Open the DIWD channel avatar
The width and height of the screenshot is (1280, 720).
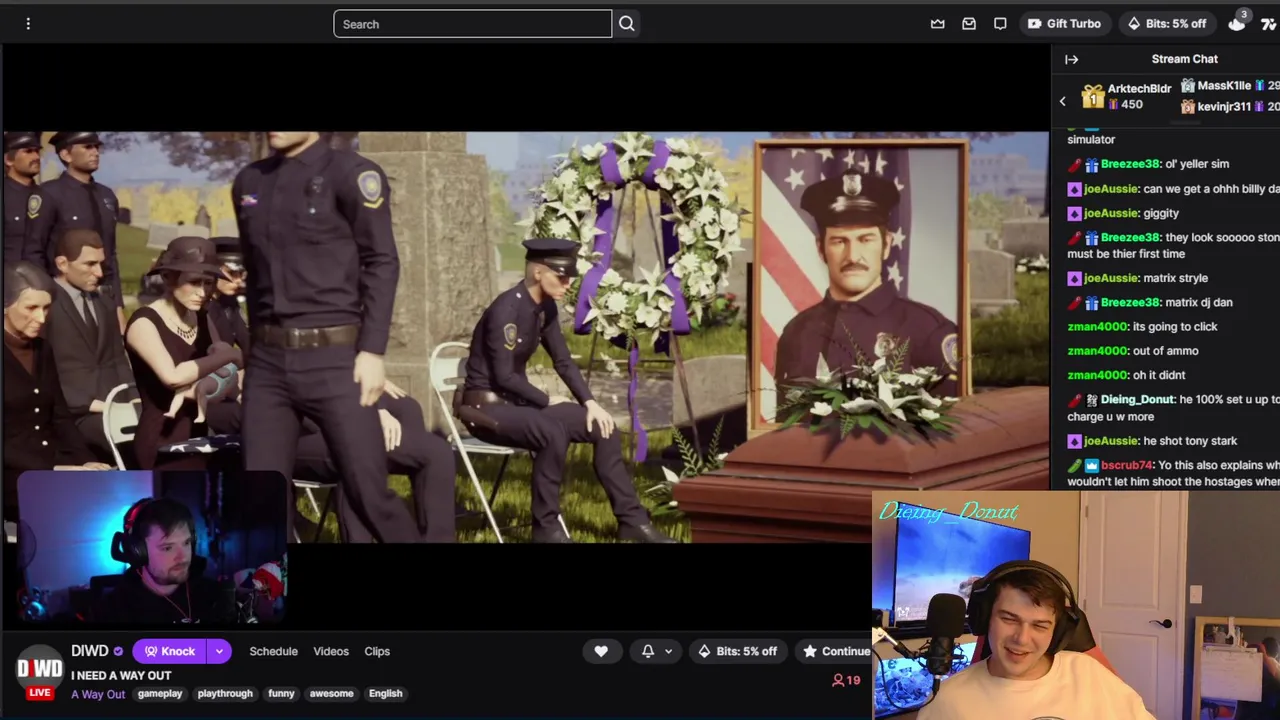(40, 671)
